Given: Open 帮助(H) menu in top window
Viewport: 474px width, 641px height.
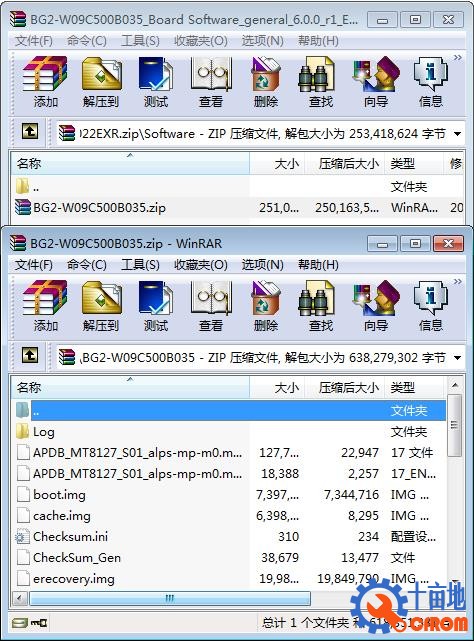Looking at the screenshot, I should [318, 41].
